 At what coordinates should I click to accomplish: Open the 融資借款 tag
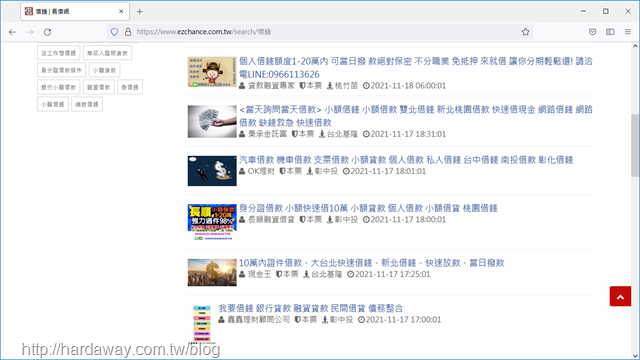click(x=98, y=87)
